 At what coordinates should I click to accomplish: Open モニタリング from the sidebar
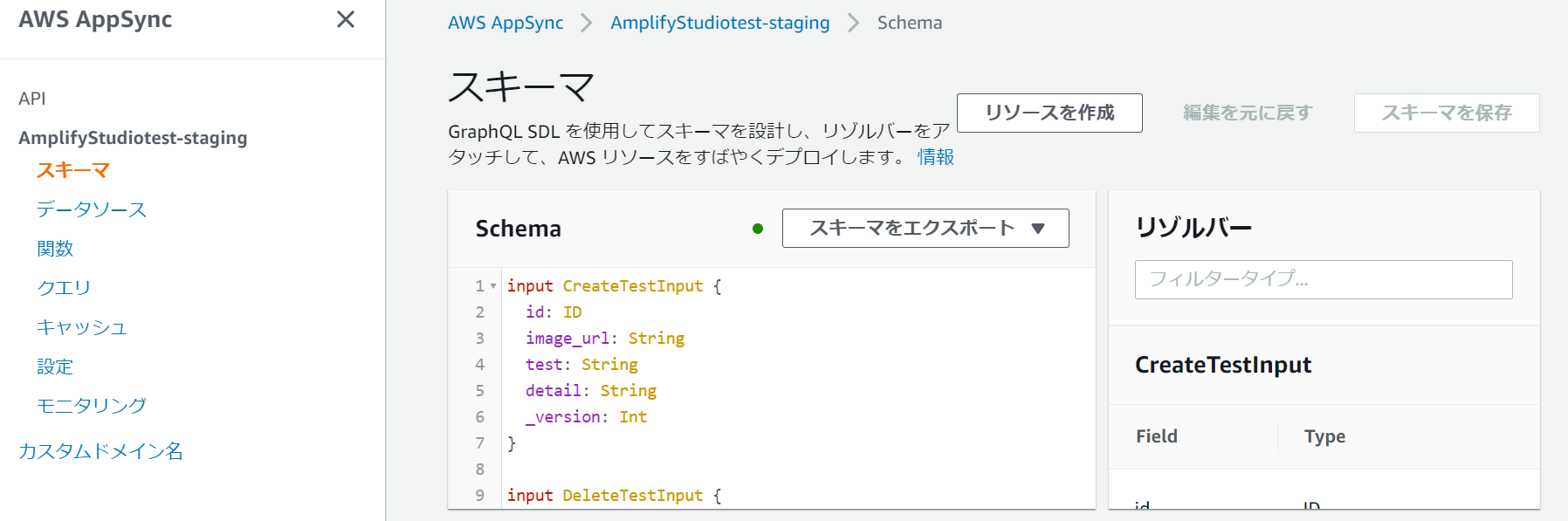(x=92, y=405)
